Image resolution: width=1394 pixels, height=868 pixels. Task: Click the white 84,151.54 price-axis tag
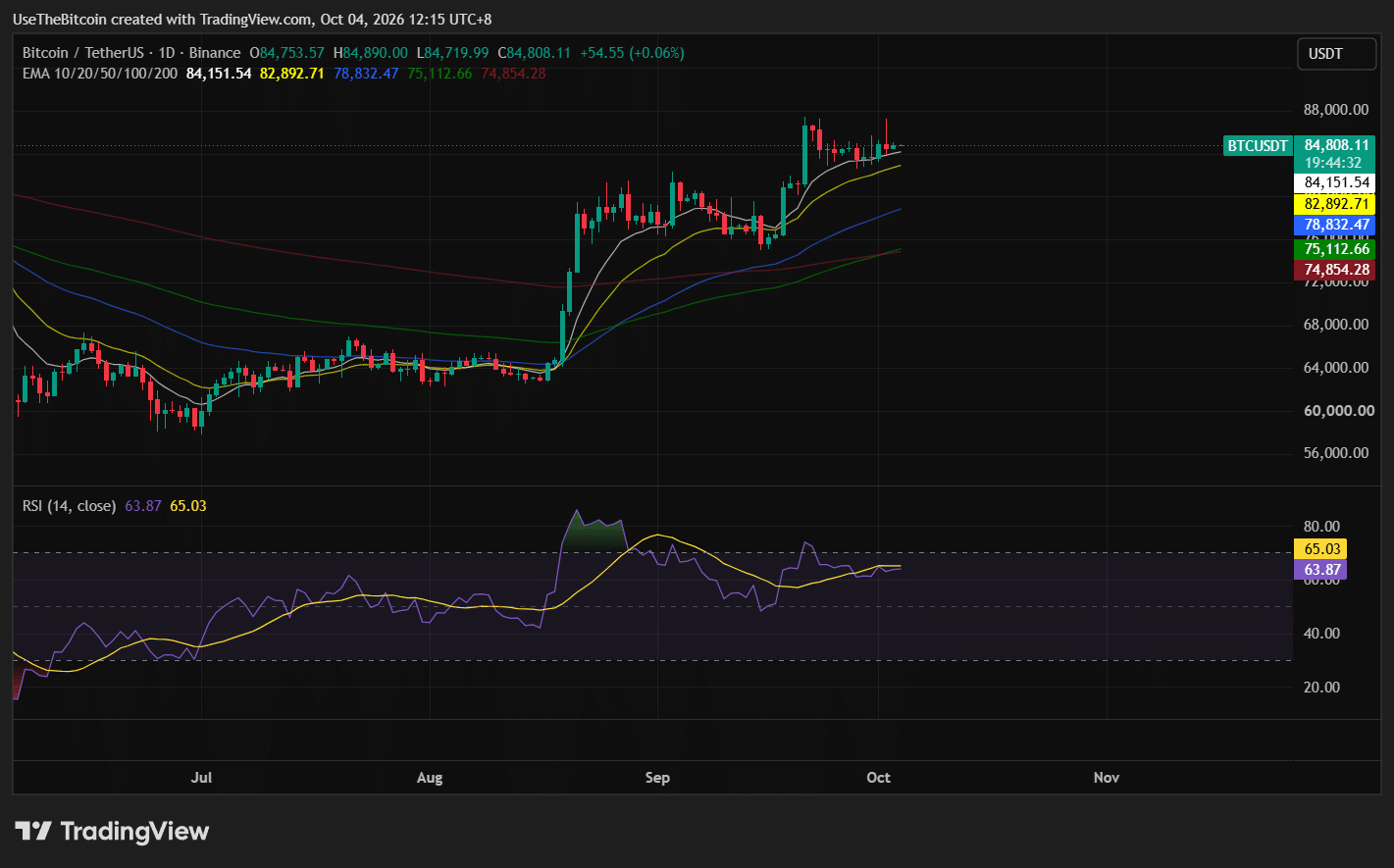tap(1336, 182)
